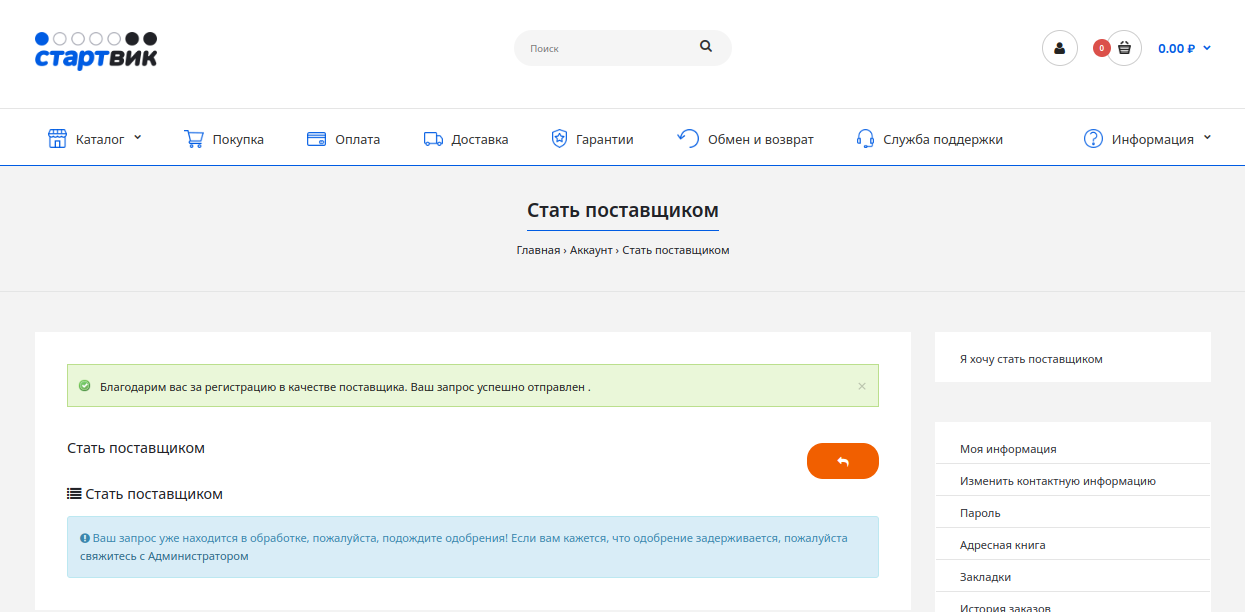The image size is (1245, 612).
Task: Click the orange back arrow button
Action: click(842, 461)
